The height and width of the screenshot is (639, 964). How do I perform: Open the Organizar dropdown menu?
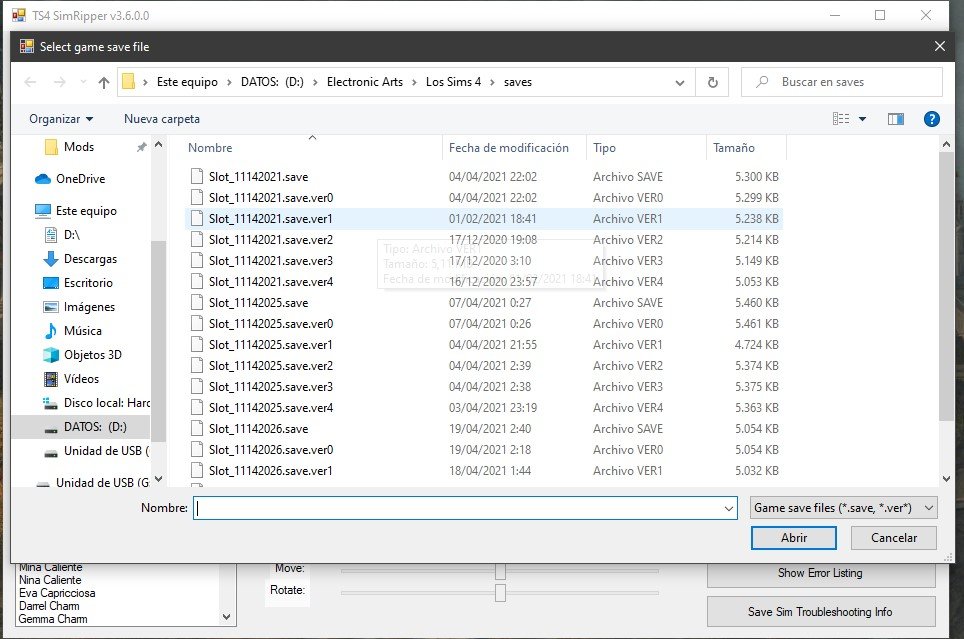point(61,119)
